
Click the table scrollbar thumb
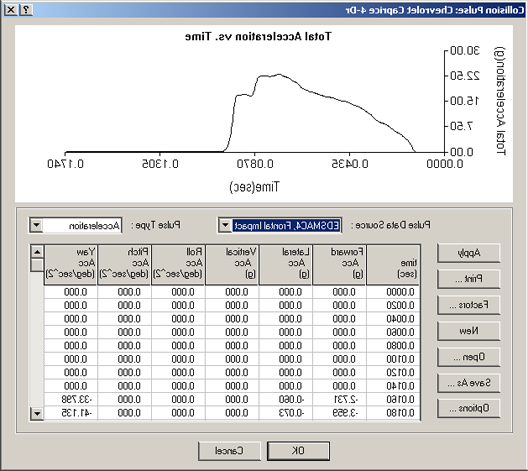[x=37, y=265]
